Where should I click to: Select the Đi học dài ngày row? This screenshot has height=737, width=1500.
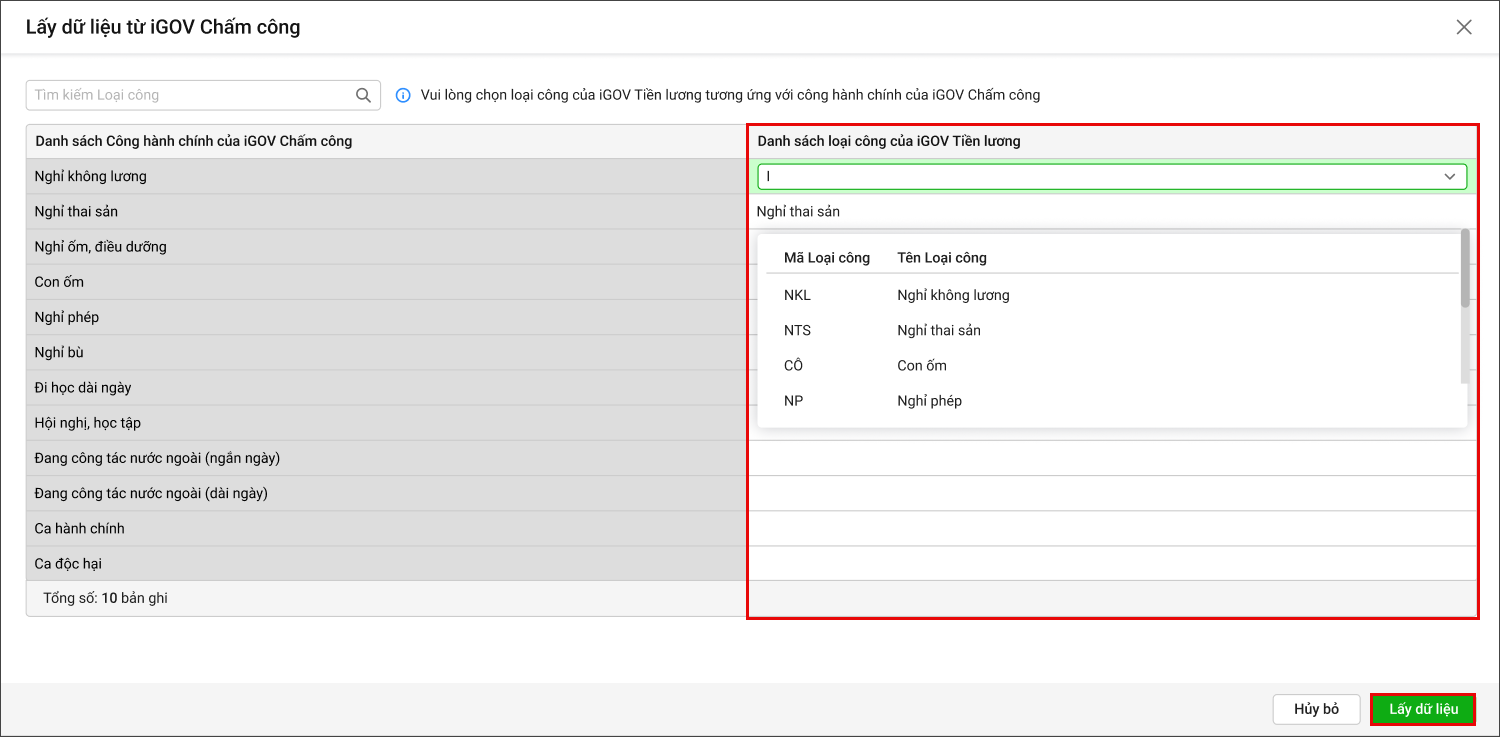tap(387, 387)
